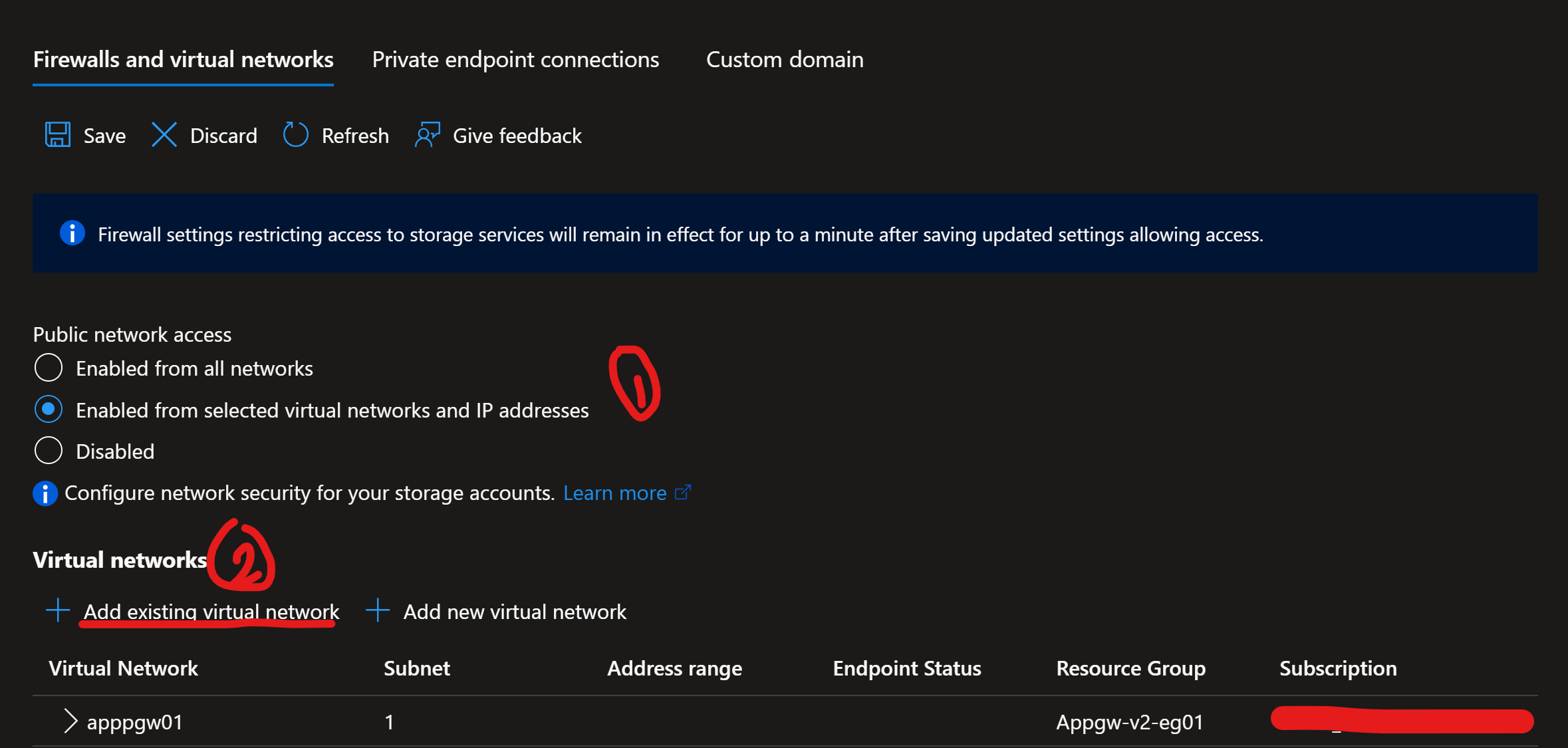This screenshot has height=748, width=1568.
Task: Select Enabled from selected virtual networks radio
Action: (49, 410)
